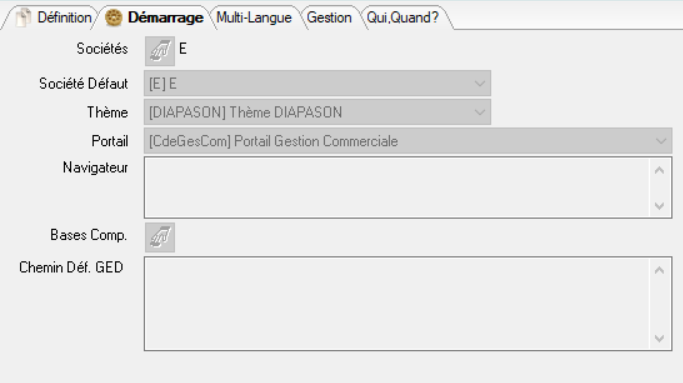This screenshot has height=383, width=683.
Task: Select the Démarrage tab label
Action: coord(166,17)
